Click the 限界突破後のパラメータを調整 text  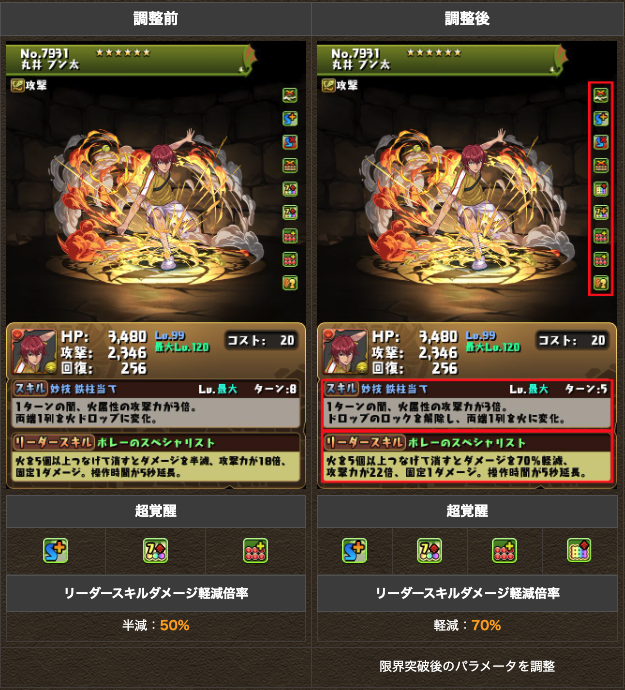click(467, 666)
